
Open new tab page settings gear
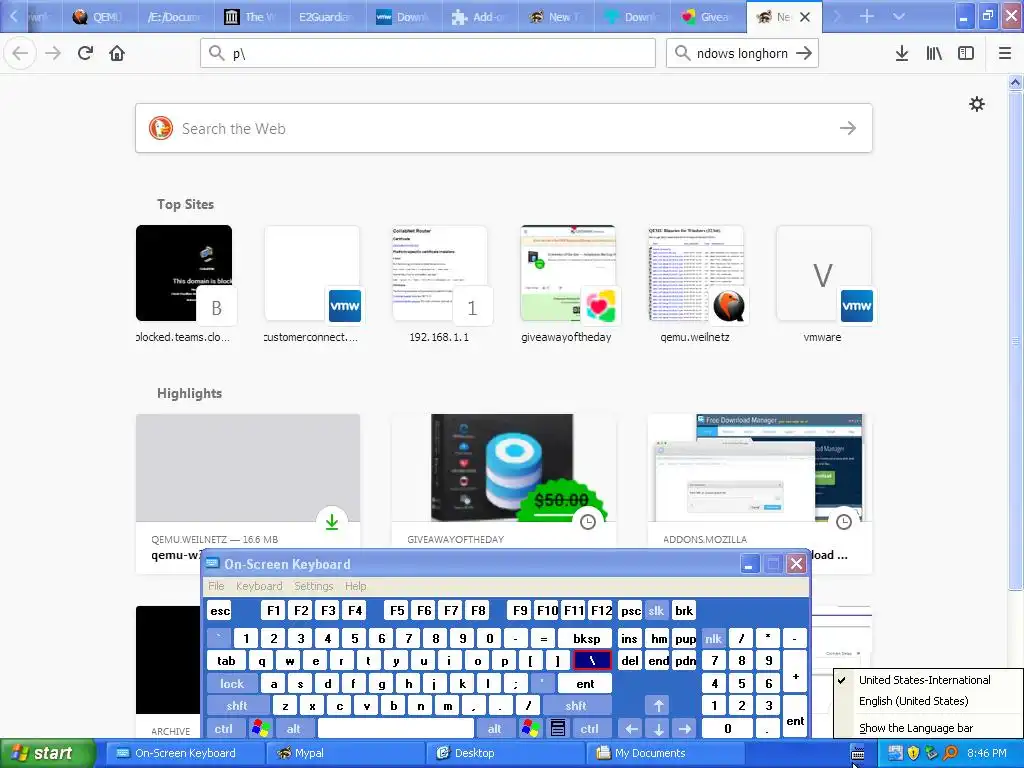976,104
